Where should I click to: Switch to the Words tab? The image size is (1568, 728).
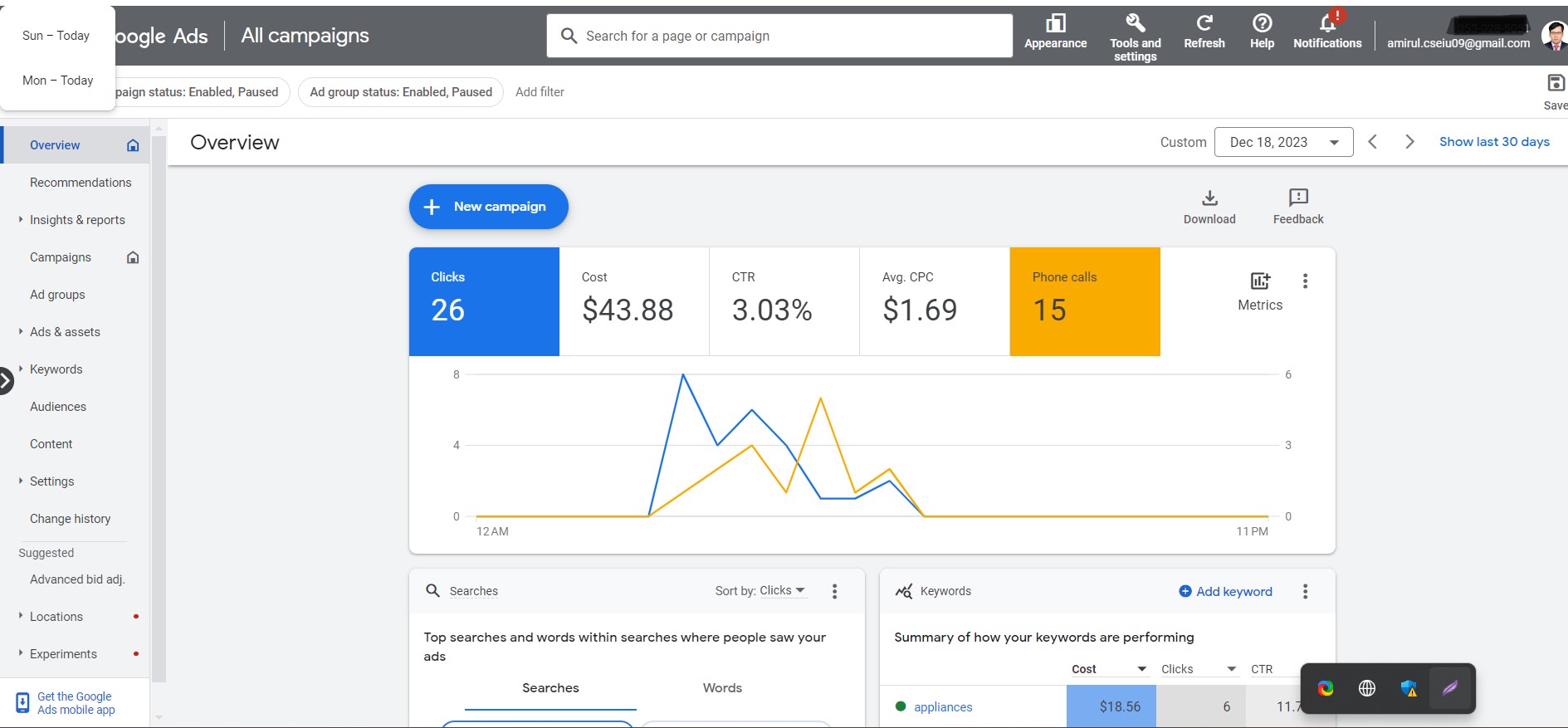coord(722,688)
